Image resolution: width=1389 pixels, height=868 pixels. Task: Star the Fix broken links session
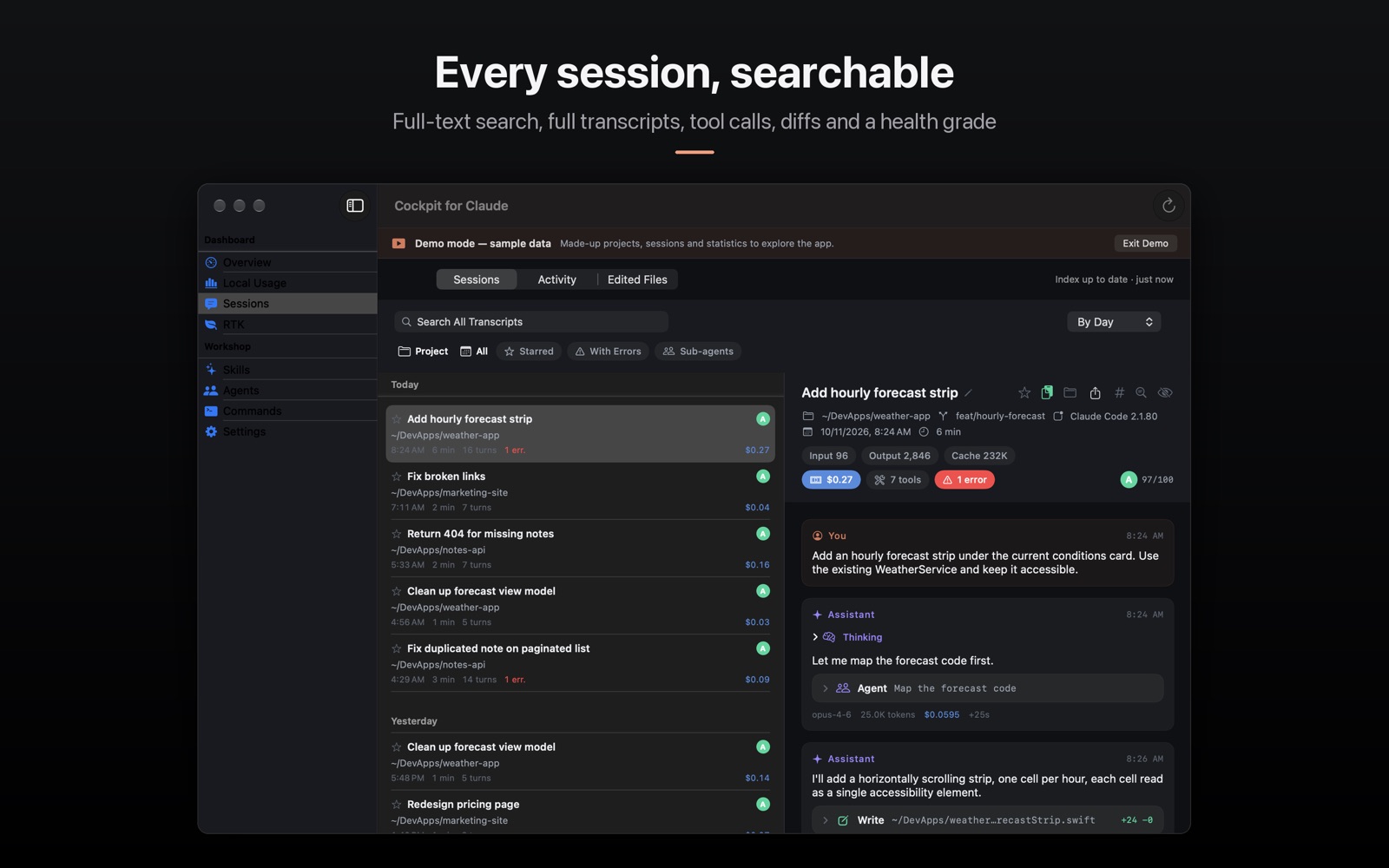(x=397, y=477)
